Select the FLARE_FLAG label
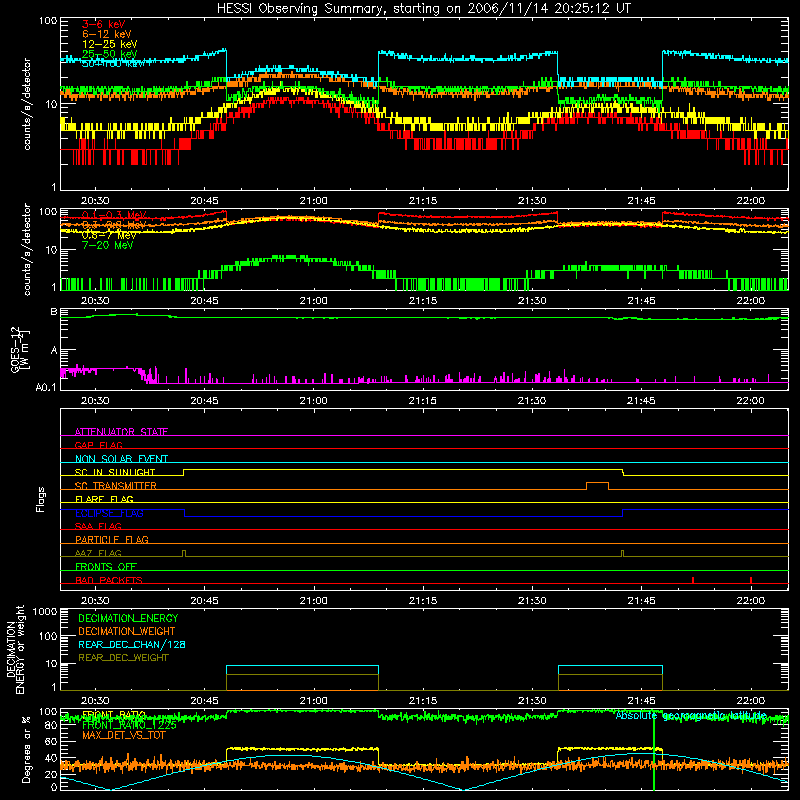 click(x=104, y=499)
